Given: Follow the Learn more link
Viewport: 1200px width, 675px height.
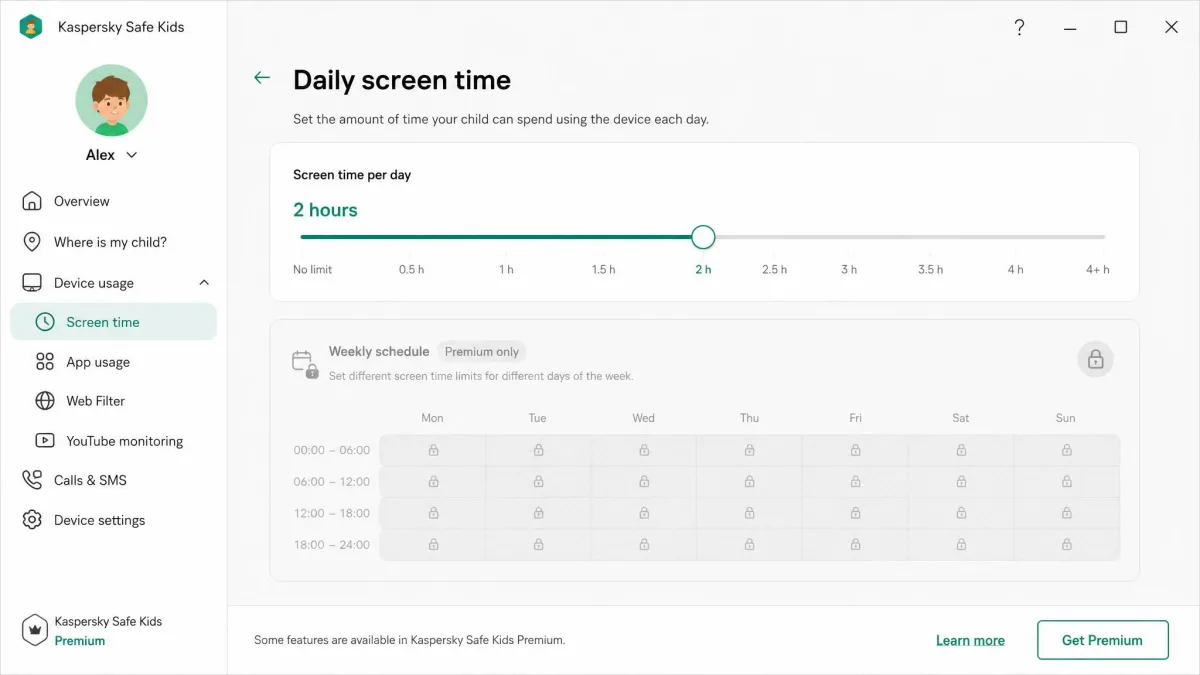Looking at the screenshot, I should pyautogui.click(x=970, y=640).
